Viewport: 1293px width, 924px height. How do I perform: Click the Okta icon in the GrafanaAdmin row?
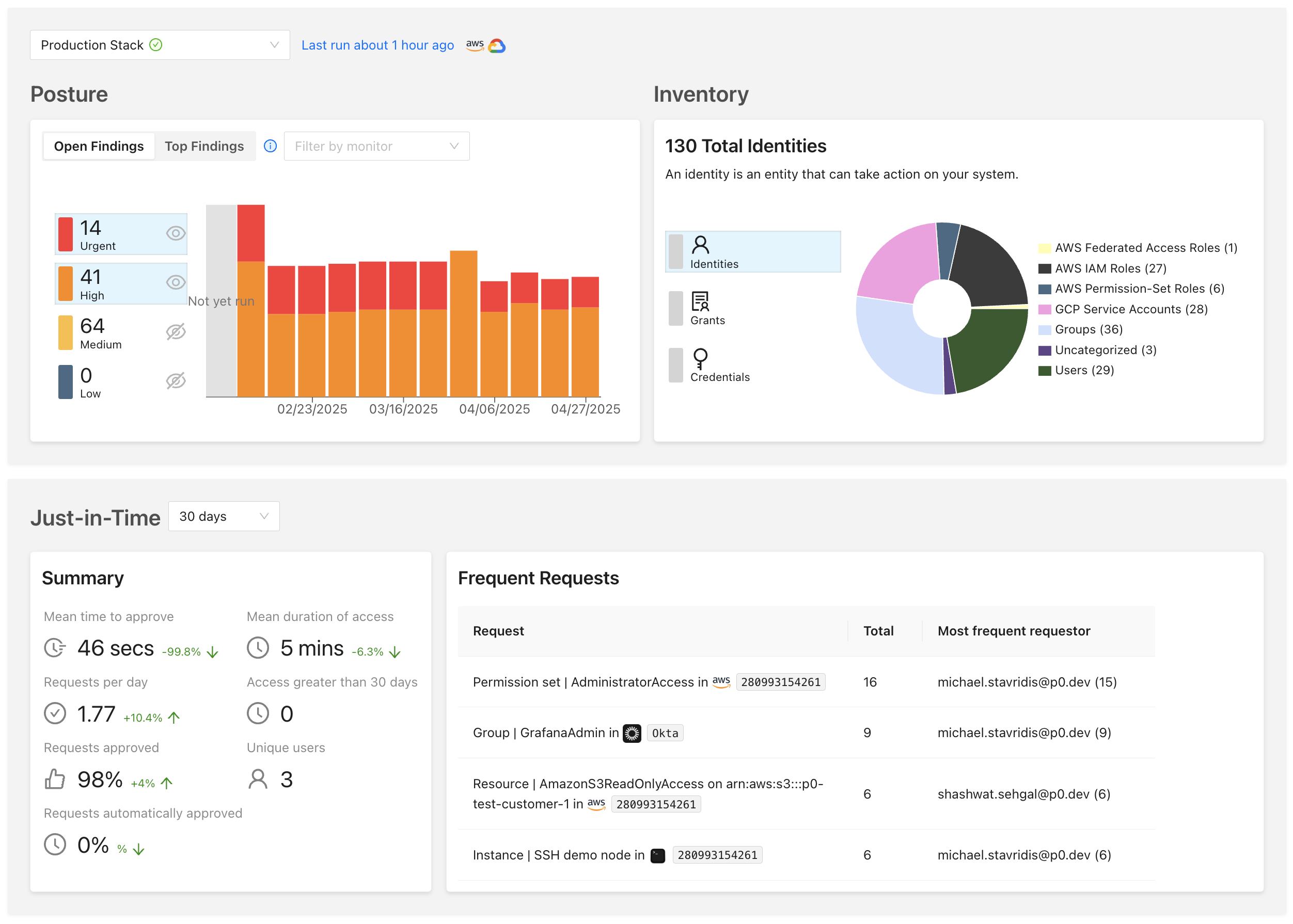pos(632,733)
